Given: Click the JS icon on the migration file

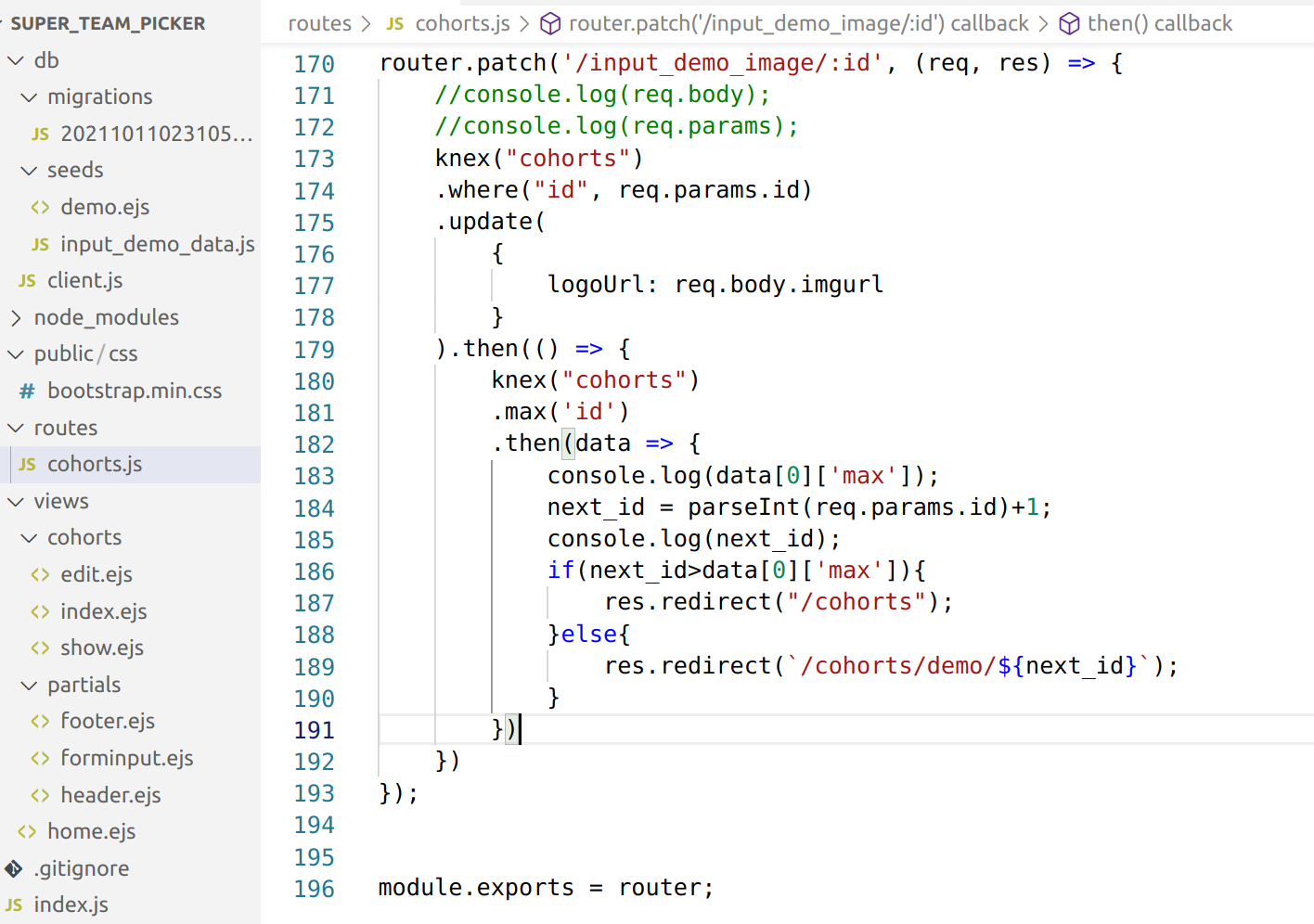Looking at the screenshot, I should [x=39, y=134].
